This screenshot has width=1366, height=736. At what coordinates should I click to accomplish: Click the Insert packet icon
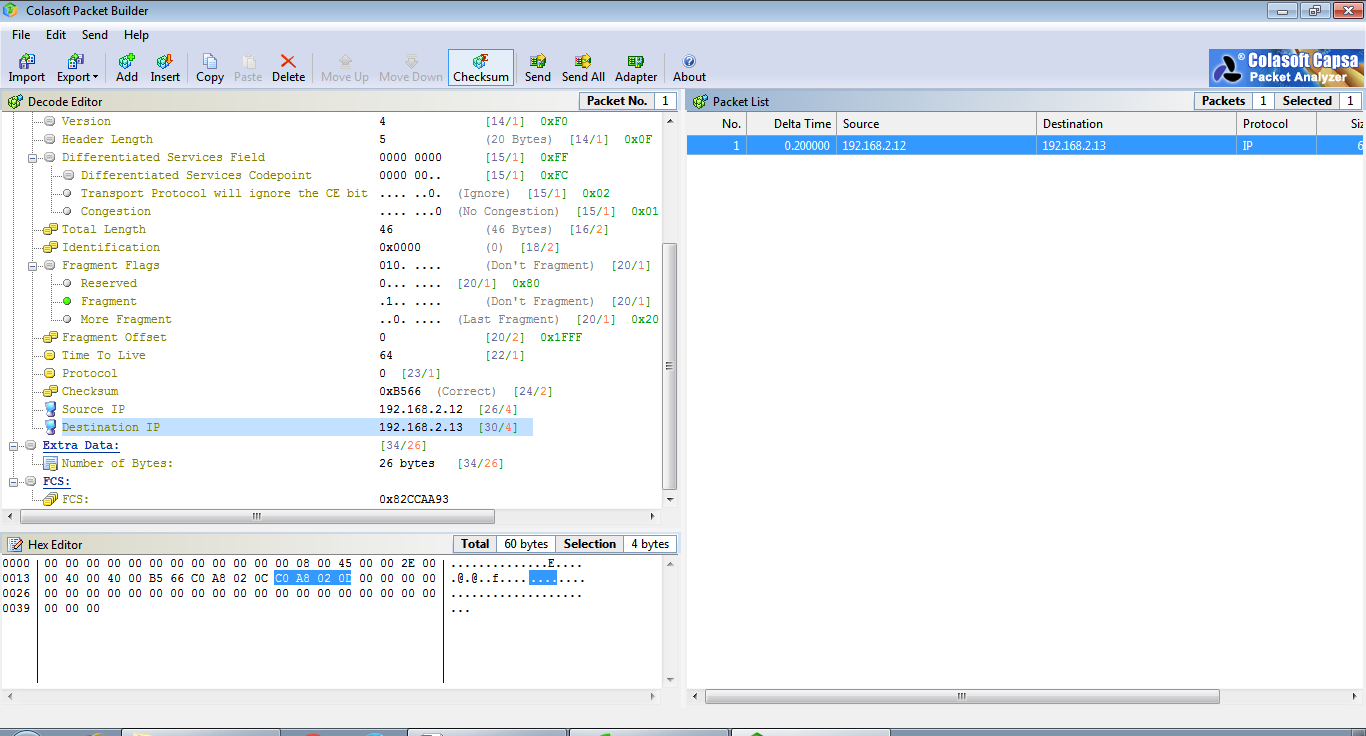165,67
